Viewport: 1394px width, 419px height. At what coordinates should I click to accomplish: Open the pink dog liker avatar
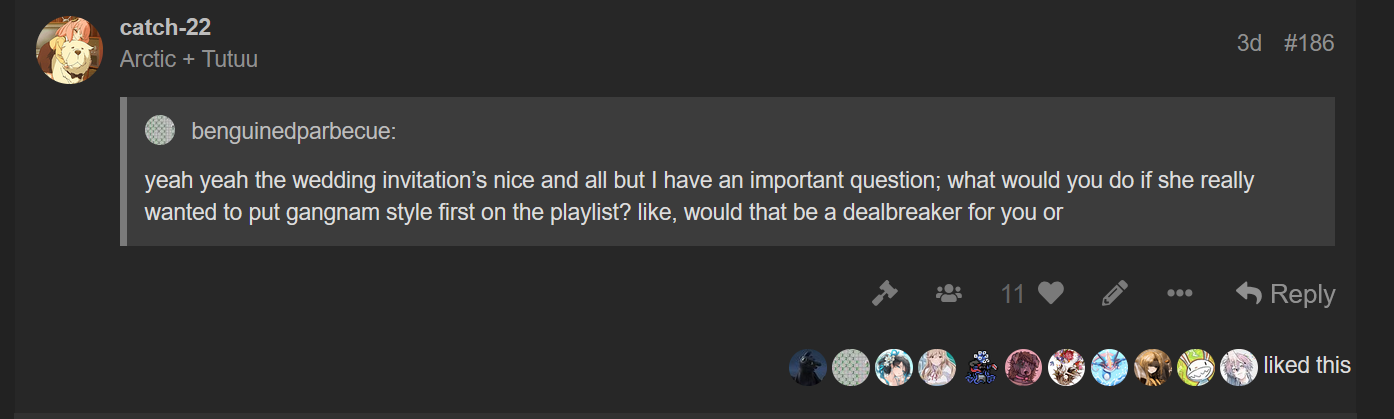tap(1024, 367)
